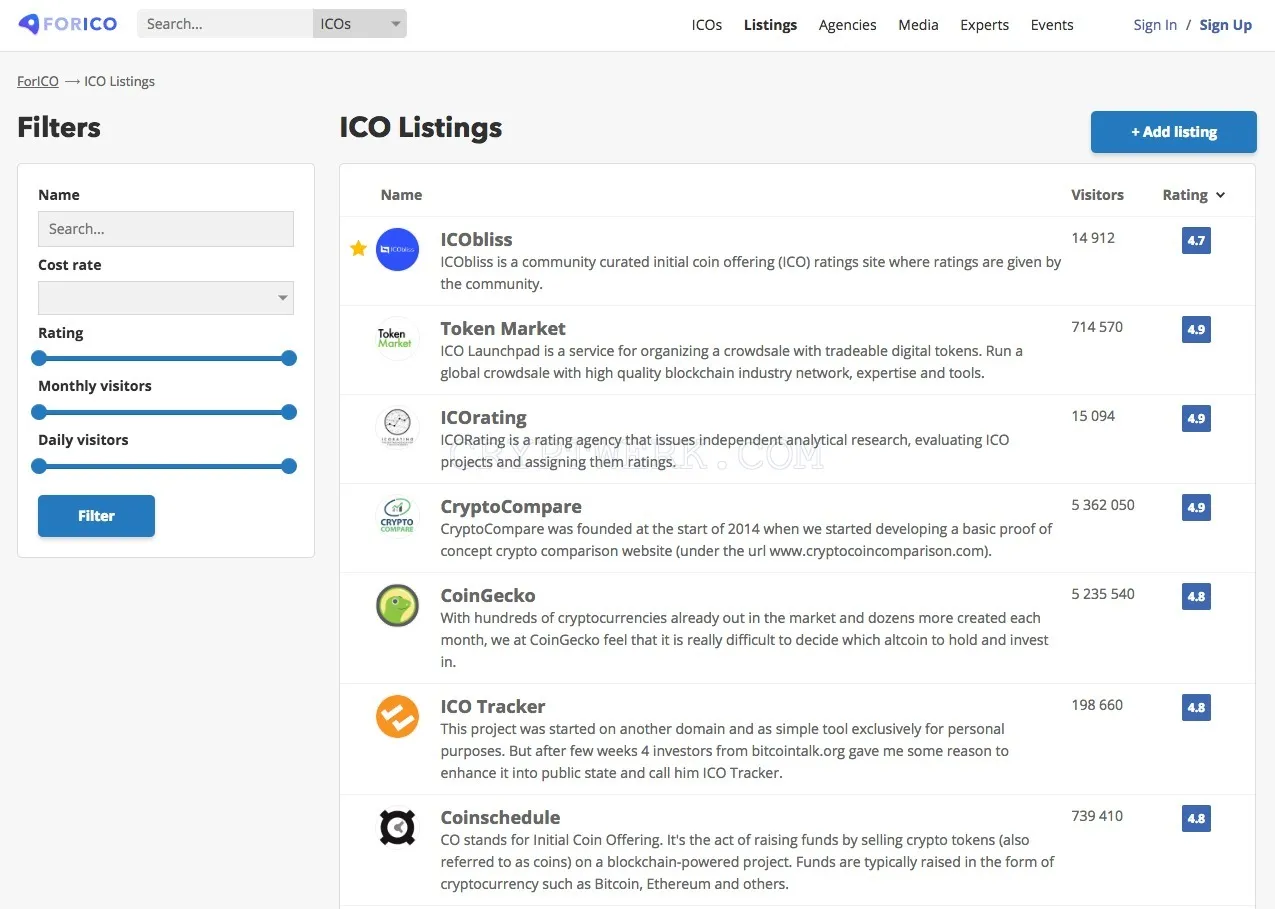Image resolution: width=1275 pixels, height=909 pixels.
Task: Expand the Cost rate dropdown
Action: [x=166, y=298]
